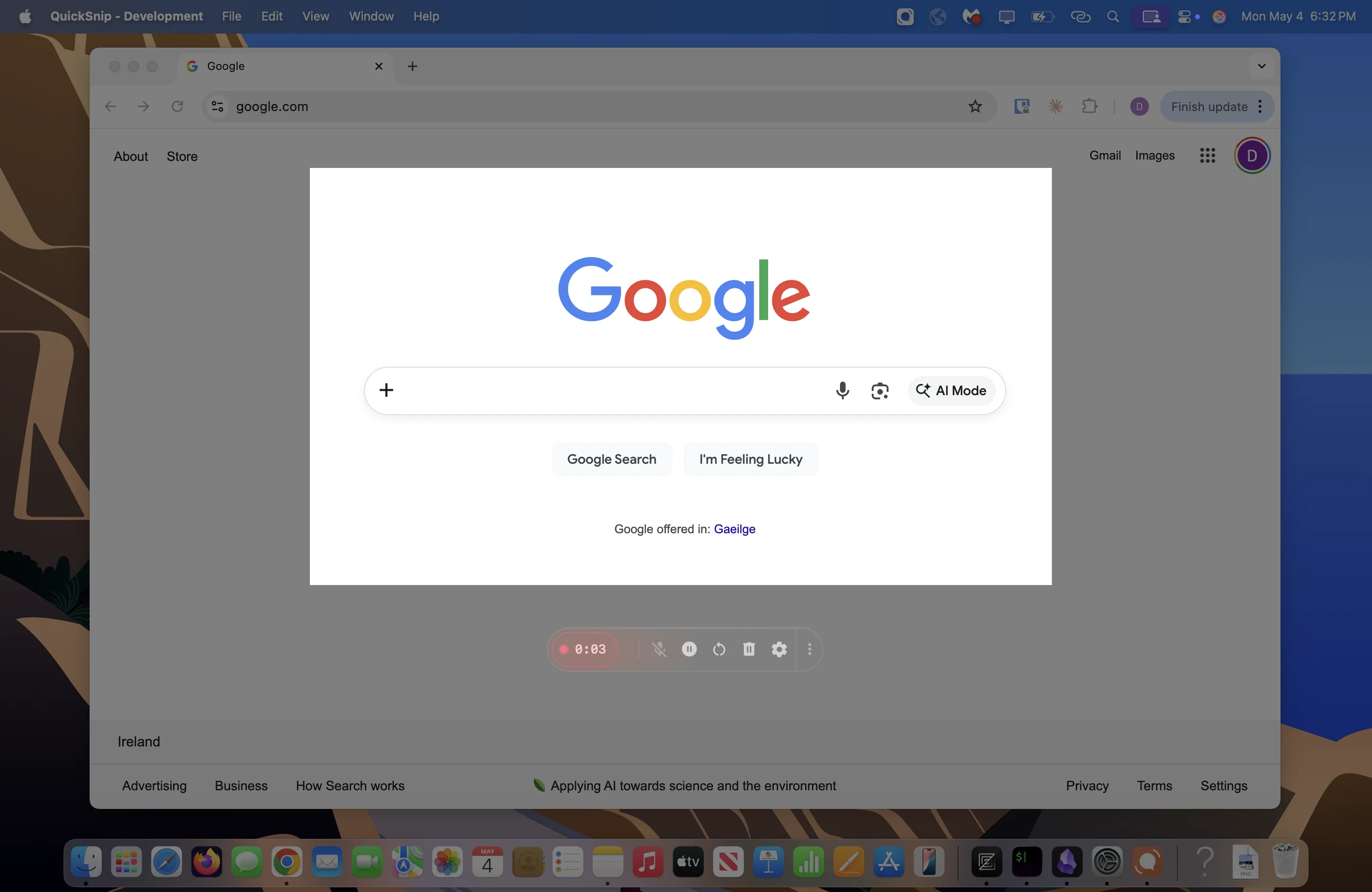The height and width of the screenshot is (892, 1372).
Task: Click Finish update button
Action: tap(1209, 107)
